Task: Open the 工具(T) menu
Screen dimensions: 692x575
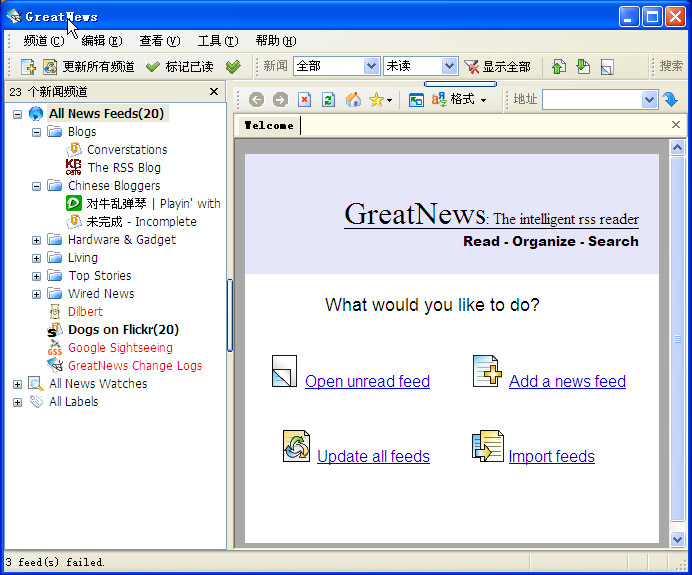Action: (218, 41)
